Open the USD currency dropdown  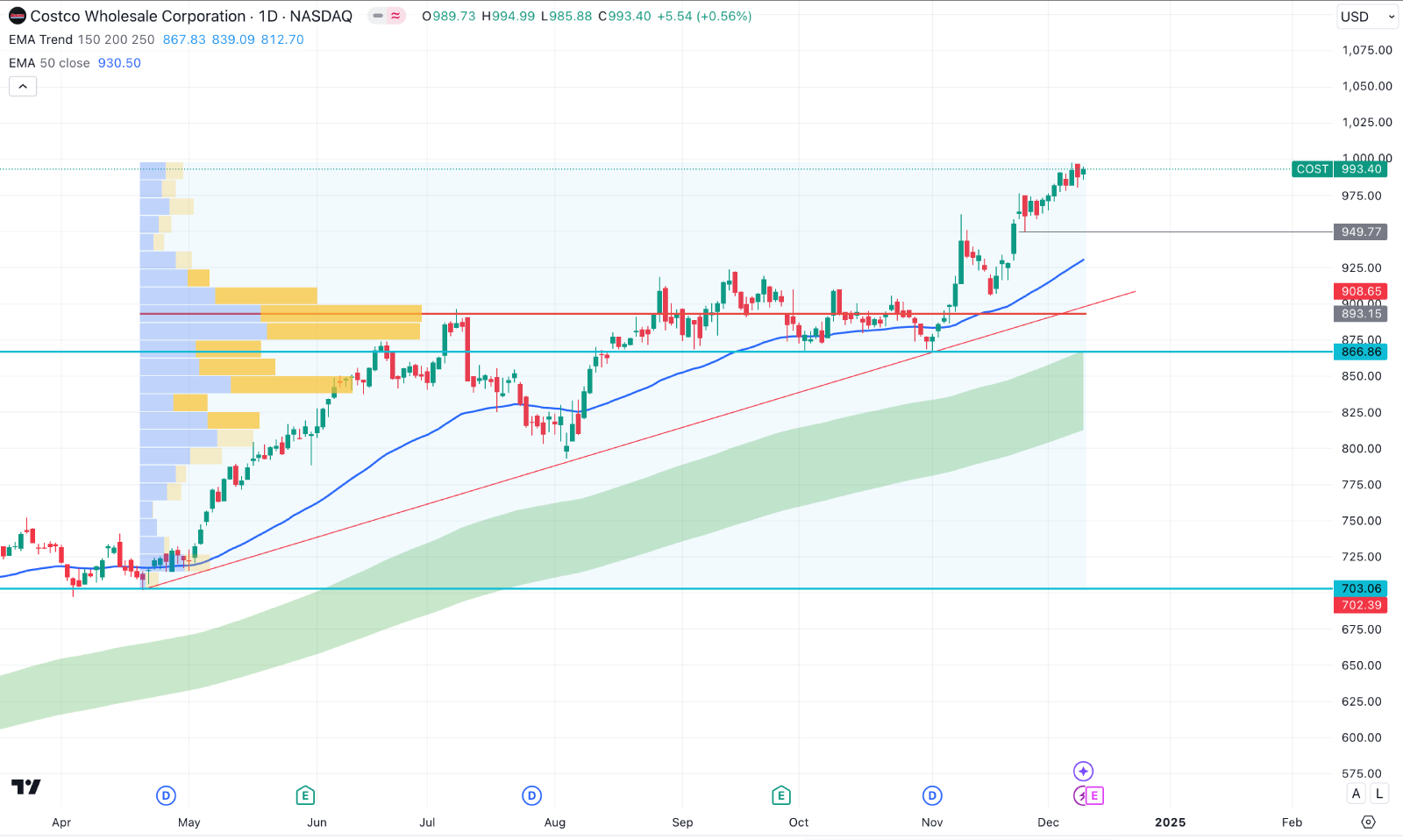(x=1367, y=17)
